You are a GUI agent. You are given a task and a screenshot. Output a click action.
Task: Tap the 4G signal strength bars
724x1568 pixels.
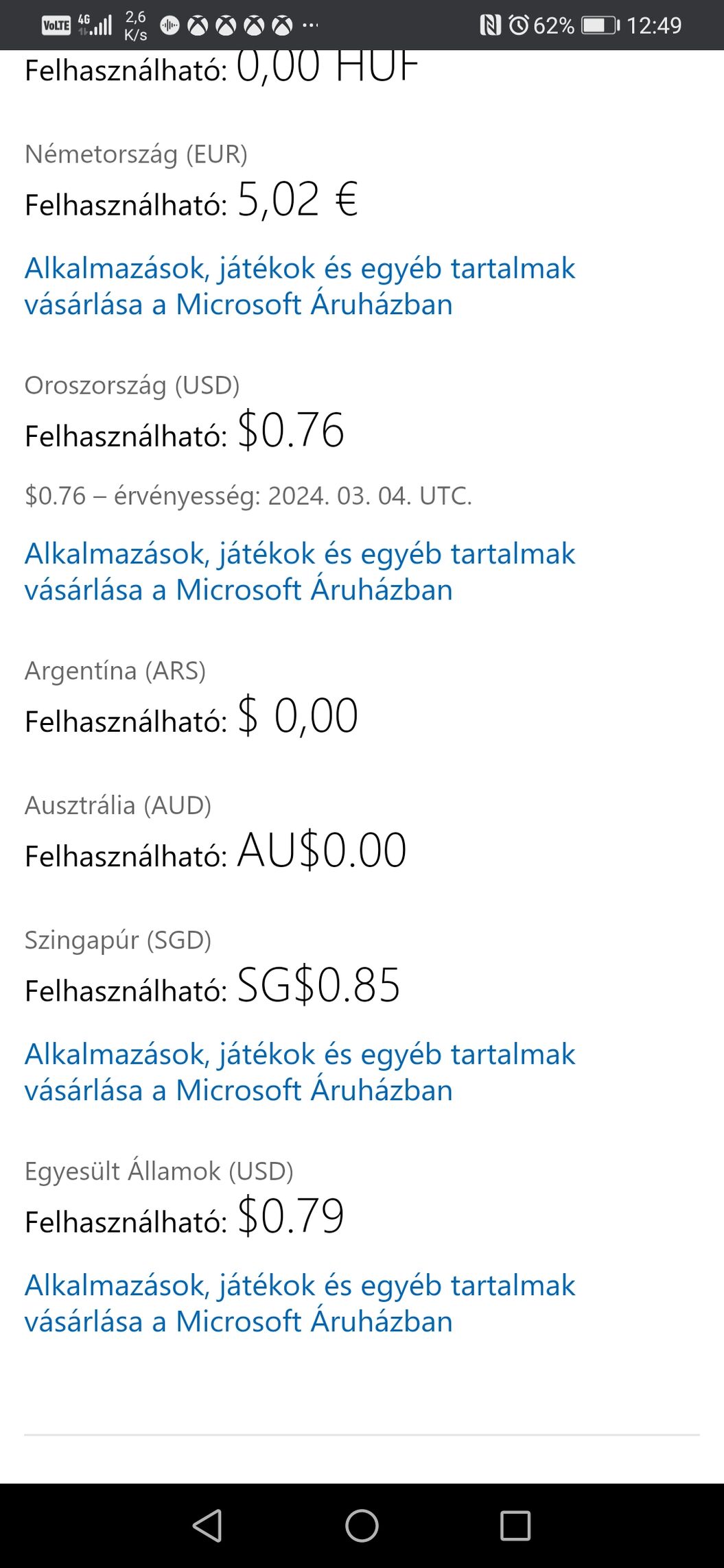click(95, 25)
